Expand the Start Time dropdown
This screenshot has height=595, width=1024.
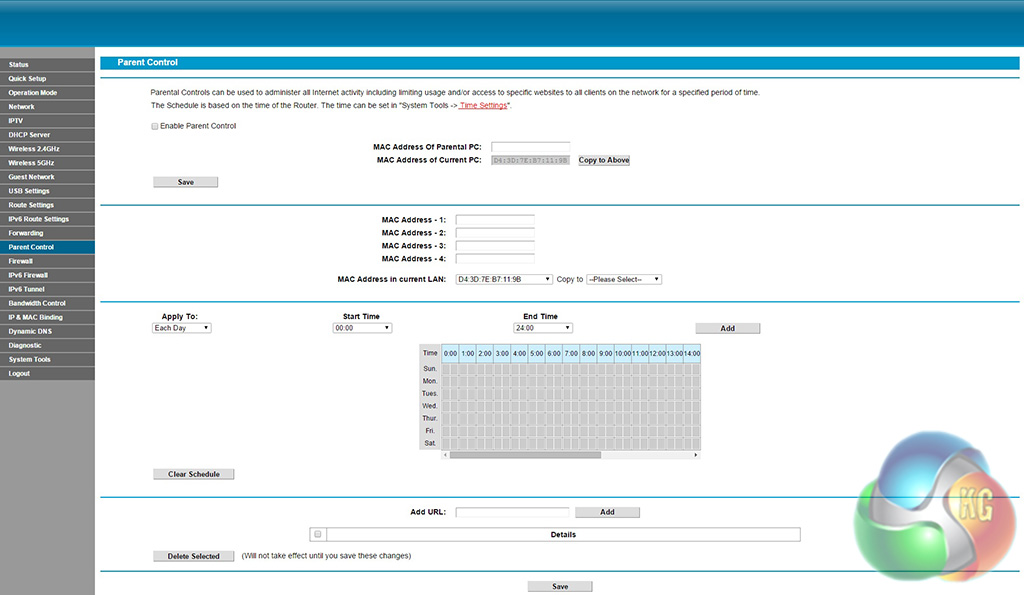pos(362,328)
